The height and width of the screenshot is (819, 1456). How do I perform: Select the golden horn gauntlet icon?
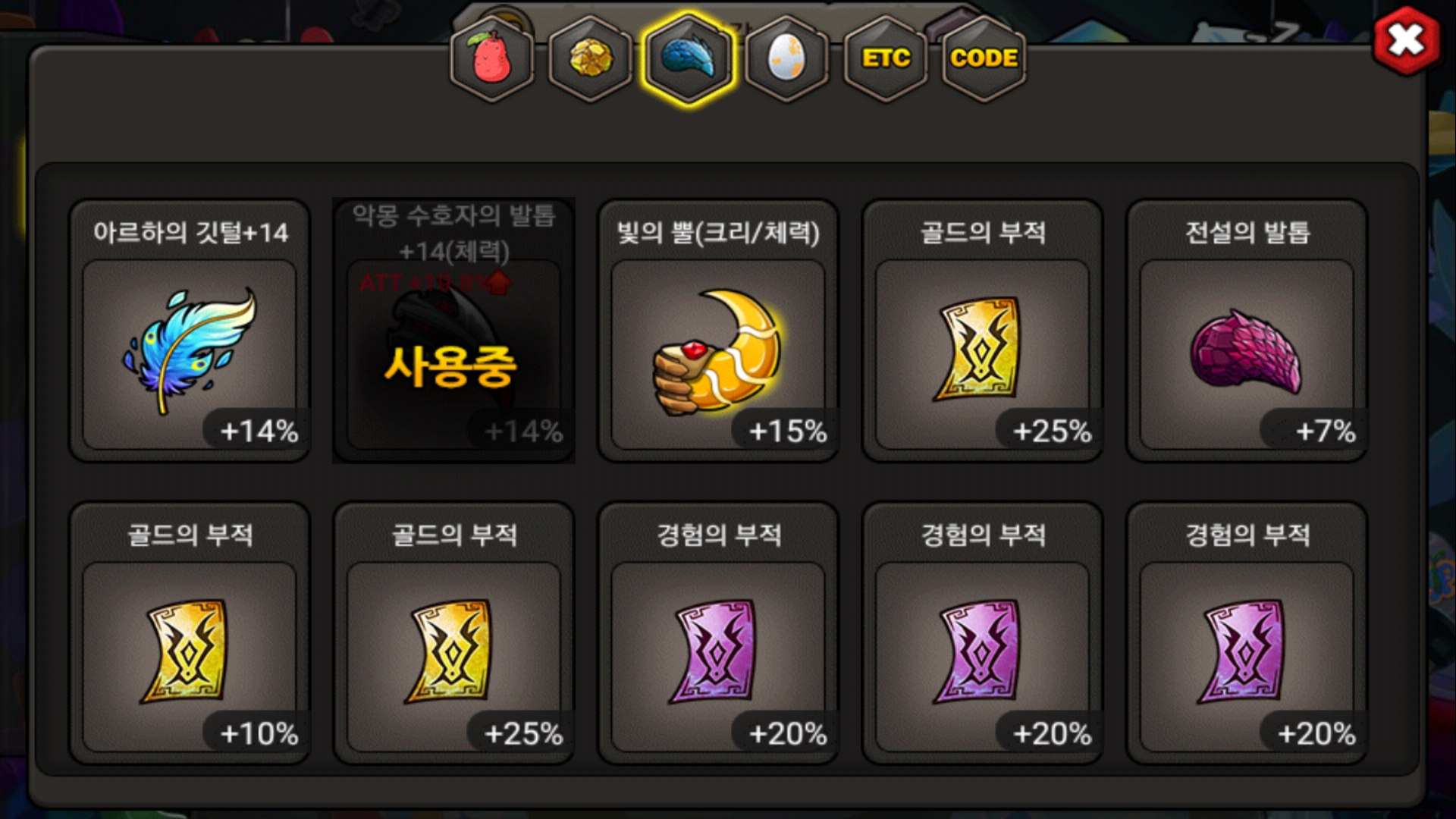[718, 354]
